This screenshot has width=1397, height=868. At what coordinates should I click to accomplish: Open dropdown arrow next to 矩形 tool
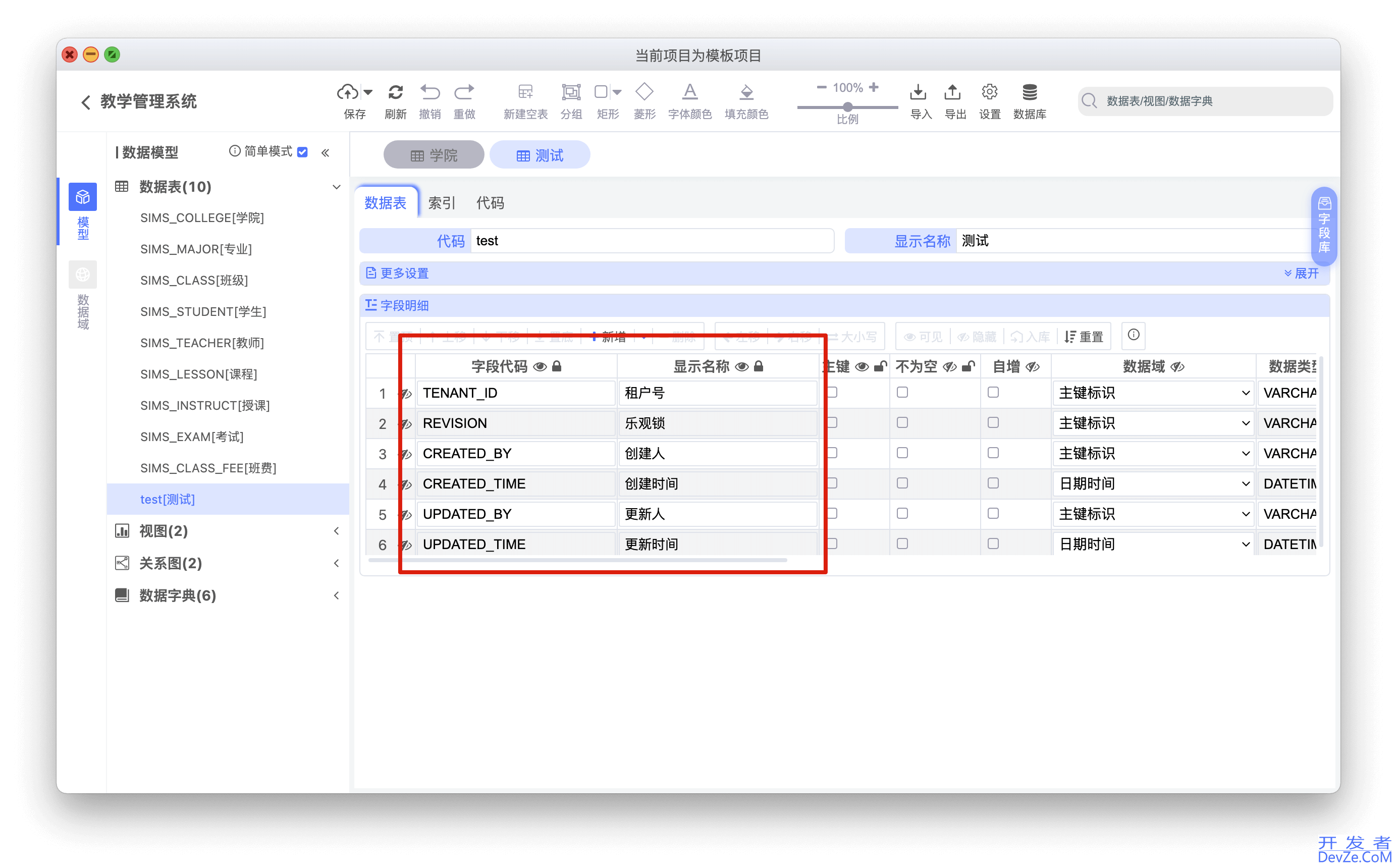pos(617,92)
